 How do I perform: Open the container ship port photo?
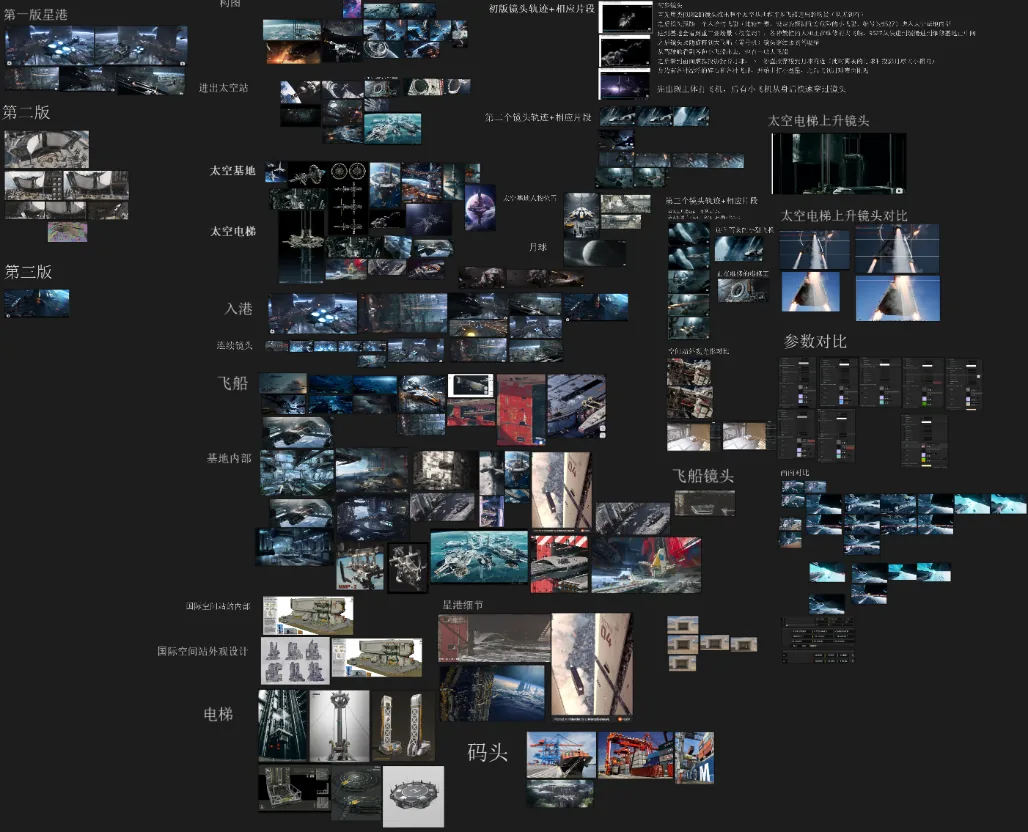562,755
